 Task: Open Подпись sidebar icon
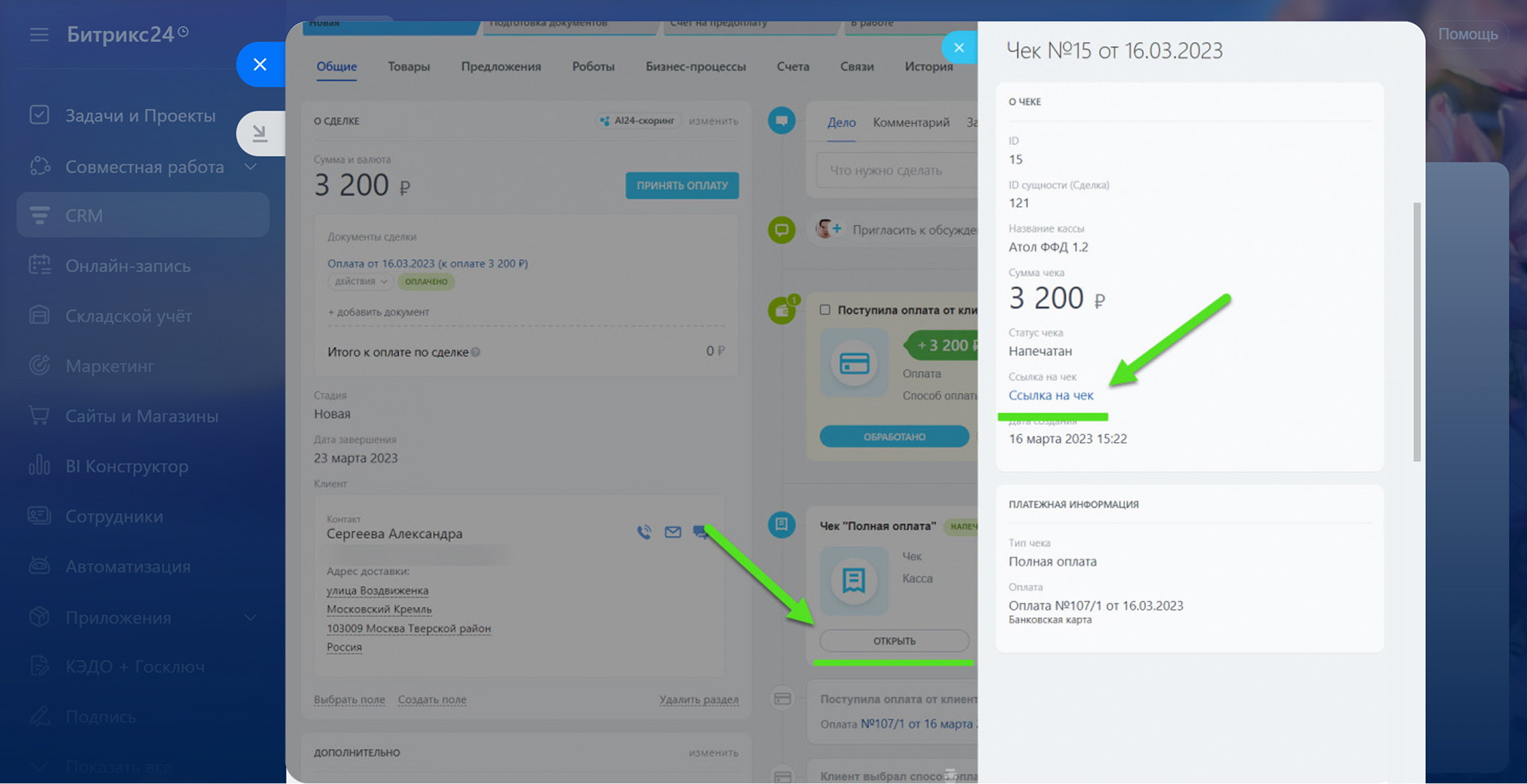pos(39,716)
